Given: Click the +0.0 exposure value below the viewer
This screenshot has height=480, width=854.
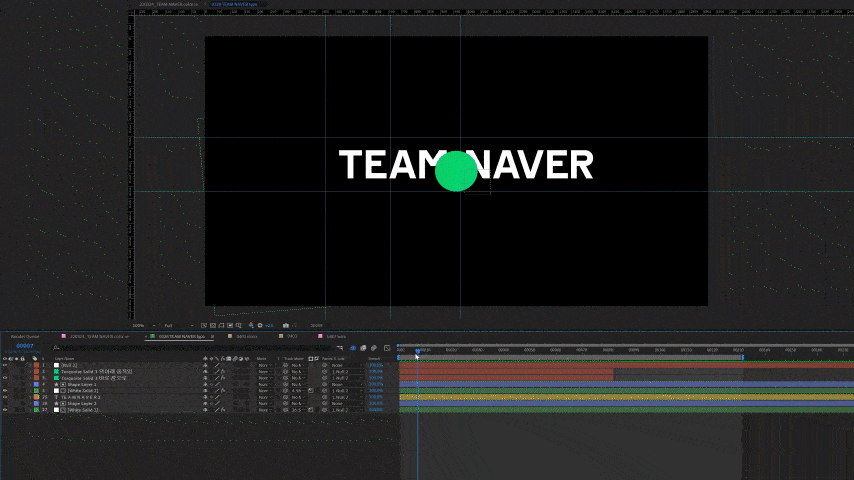Looking at the screenshot, I should 269,325.
